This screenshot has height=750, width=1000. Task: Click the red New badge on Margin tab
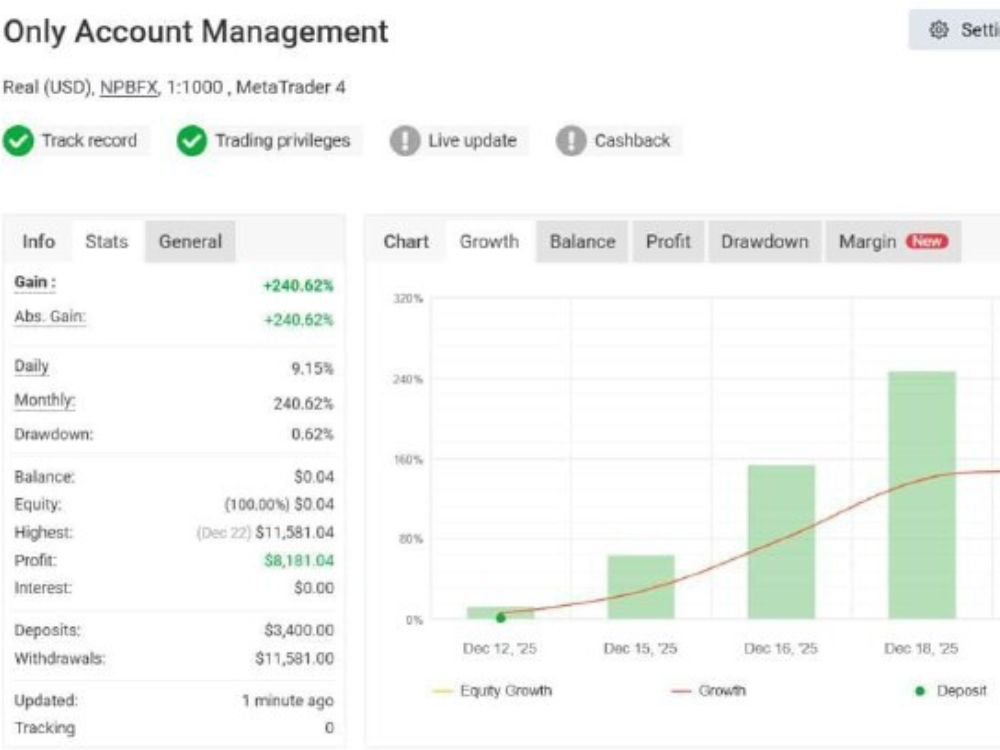pyautogui.click(x=927, y=241)
